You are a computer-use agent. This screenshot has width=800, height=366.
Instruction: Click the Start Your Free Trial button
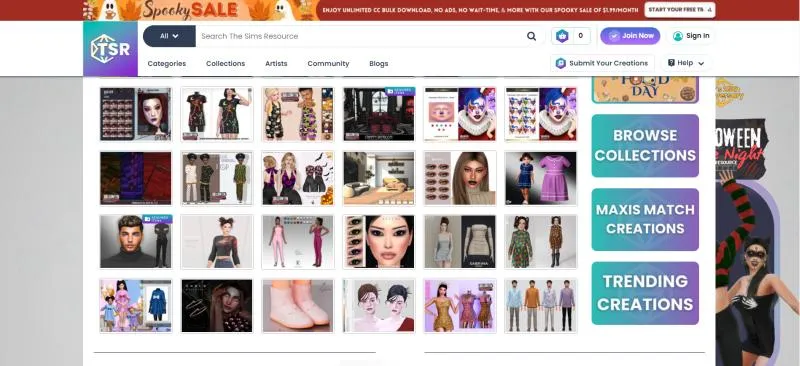point(680,10)
